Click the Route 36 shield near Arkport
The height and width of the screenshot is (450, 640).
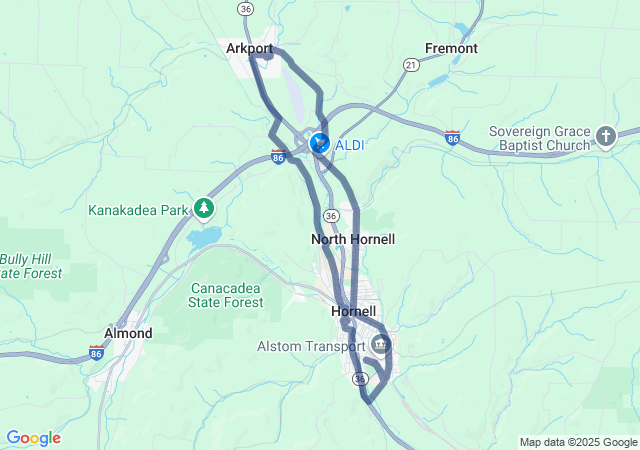[x=246, y=9]
